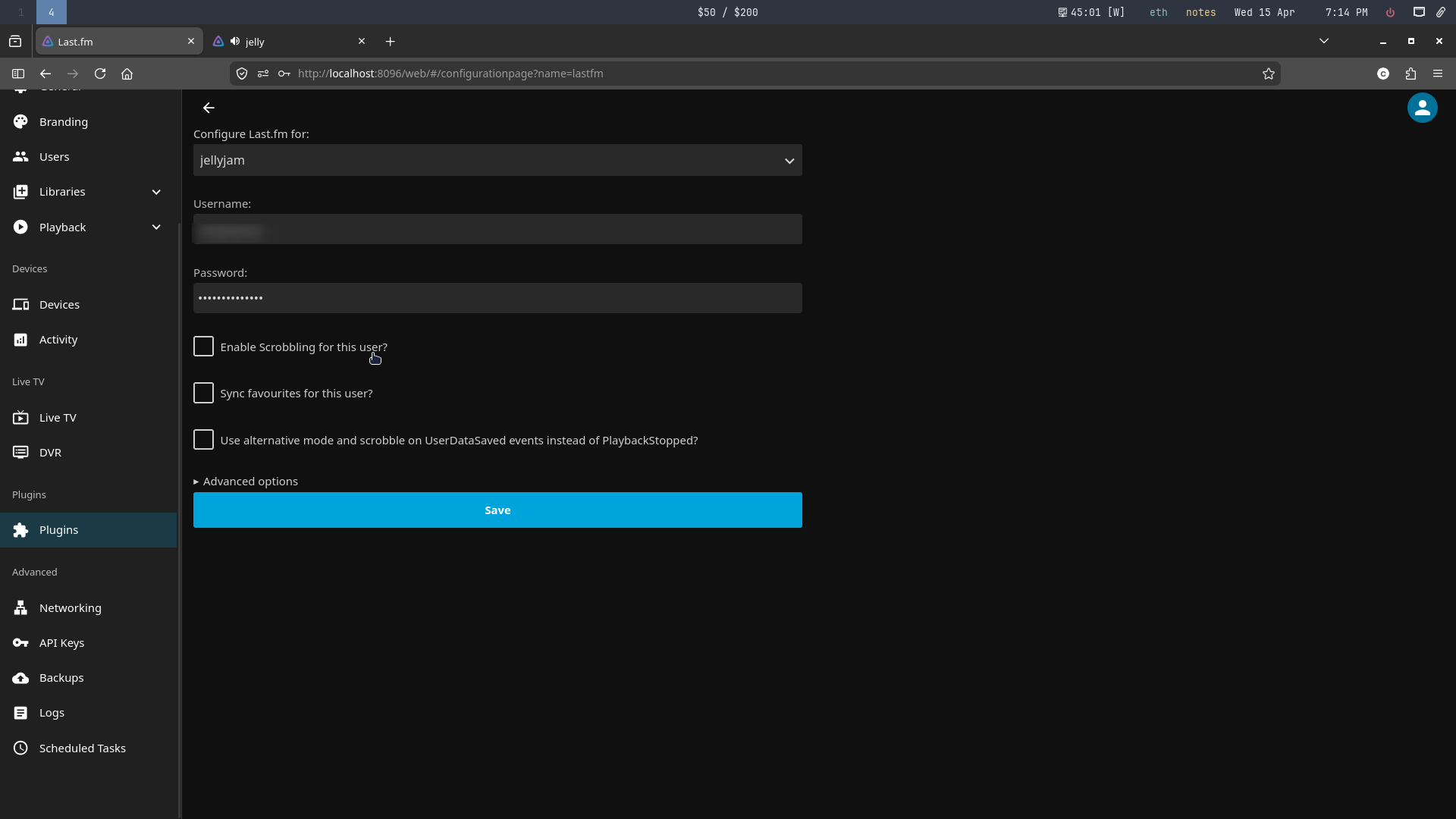Open the Networking icon

[x=20, y=607]
